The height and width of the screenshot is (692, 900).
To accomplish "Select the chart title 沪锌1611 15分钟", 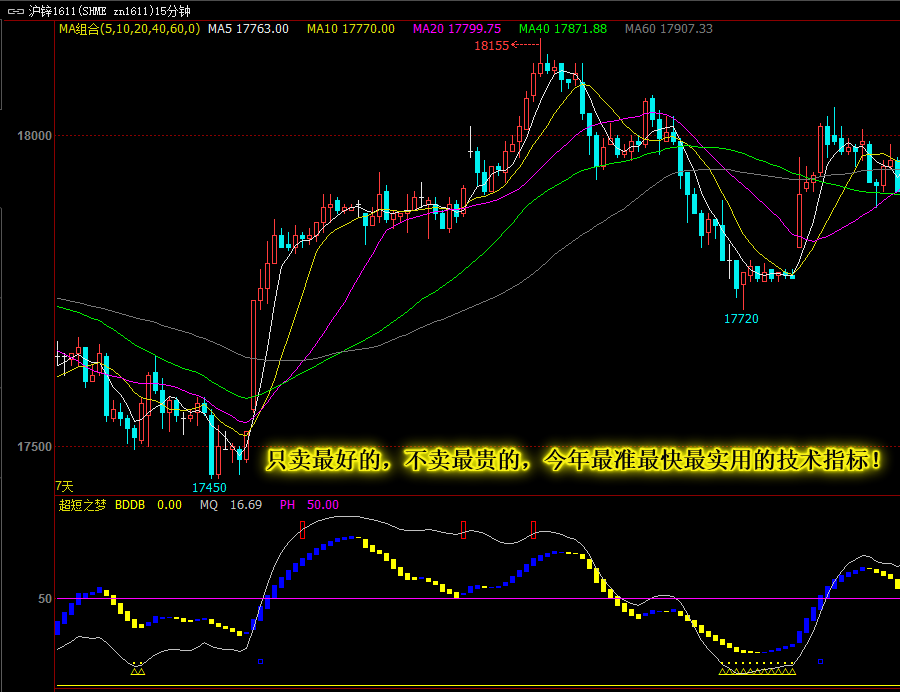I will [x=109, y=11].
